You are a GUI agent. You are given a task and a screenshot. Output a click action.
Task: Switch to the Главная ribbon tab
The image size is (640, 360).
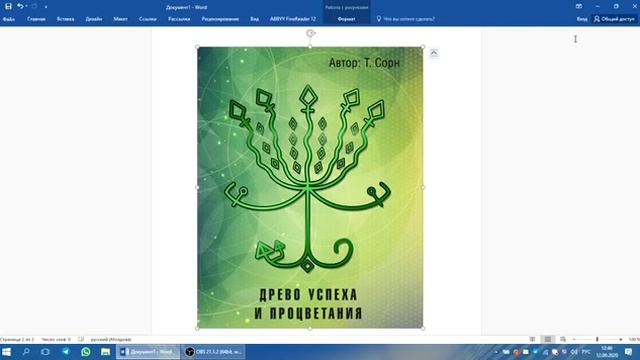(36, 19)
